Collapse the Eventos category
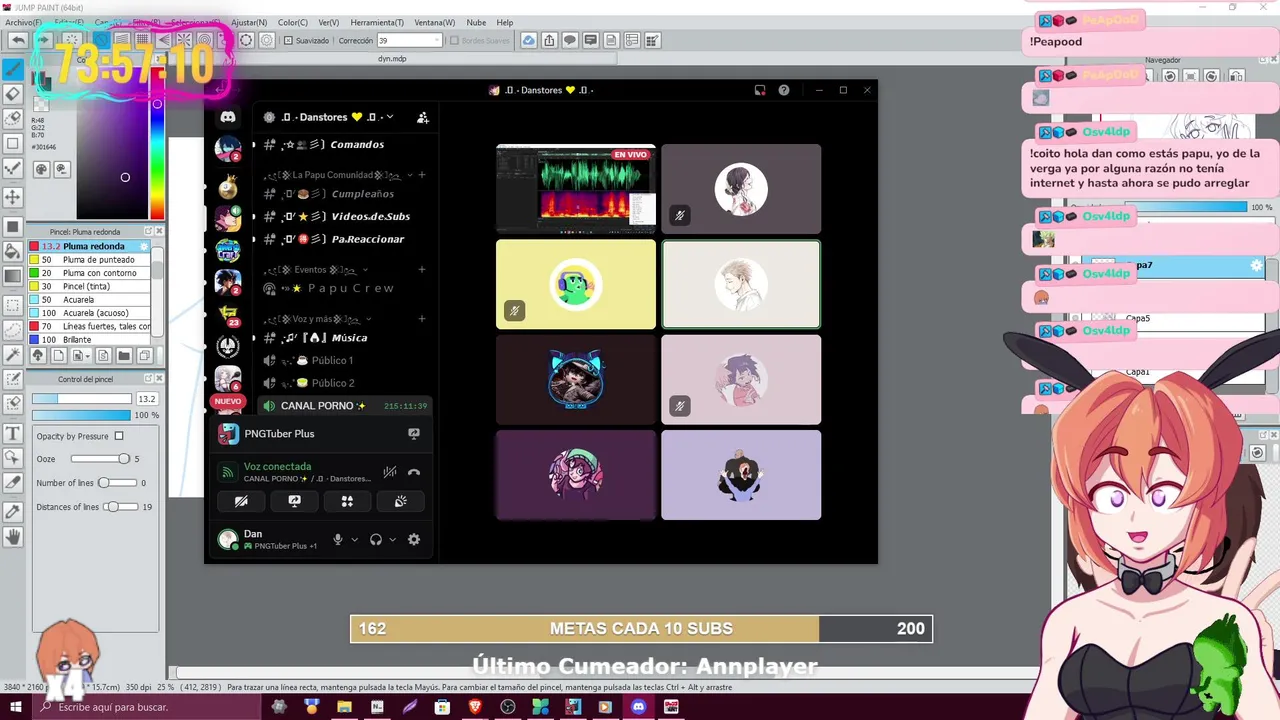The image size is (1280, 720). [x=315, y=270]
